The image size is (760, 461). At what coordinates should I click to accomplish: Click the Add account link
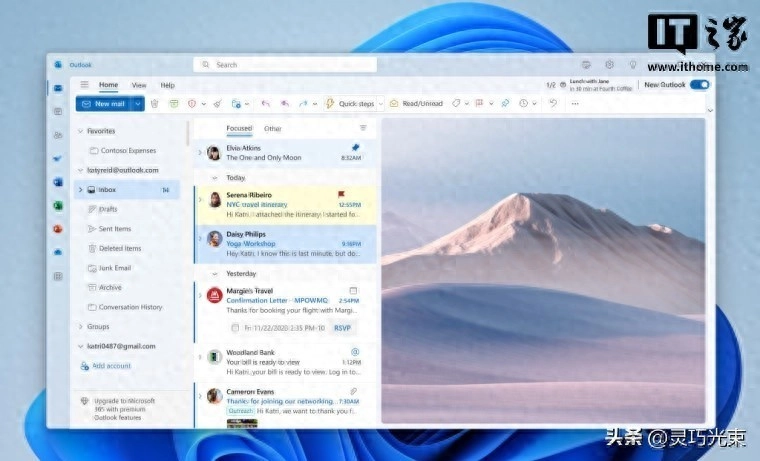coord(111,366)
